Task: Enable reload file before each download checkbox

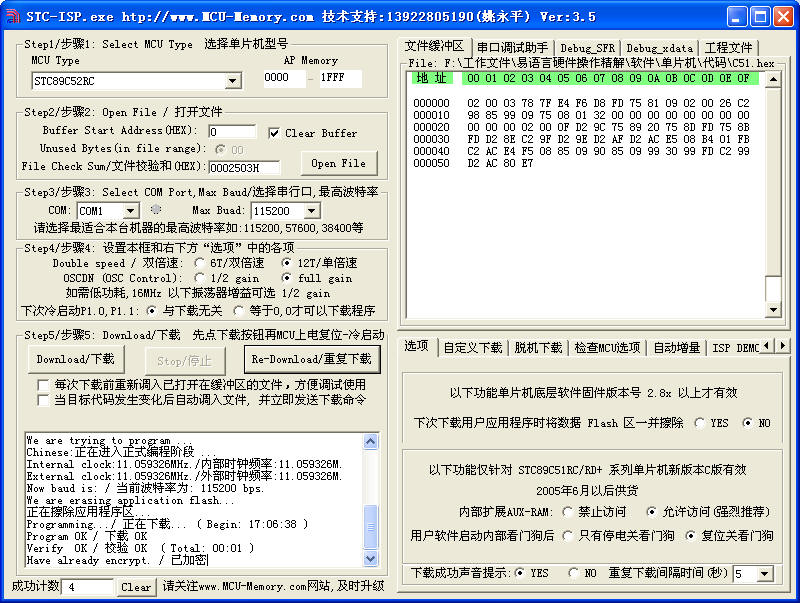Action: (43, 384)
